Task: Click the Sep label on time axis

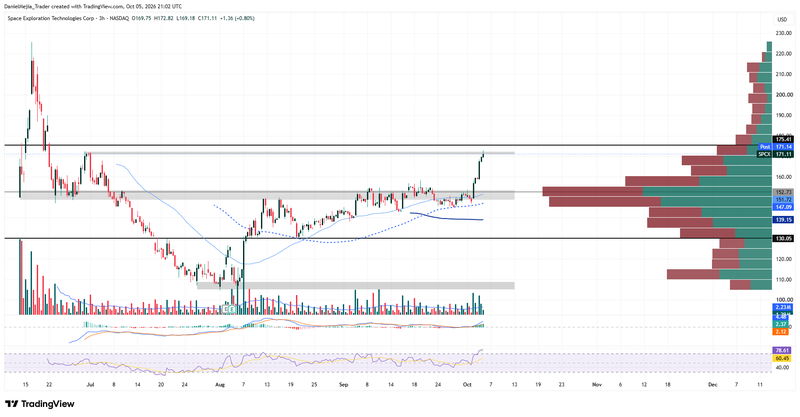Action: click(343, 385)
